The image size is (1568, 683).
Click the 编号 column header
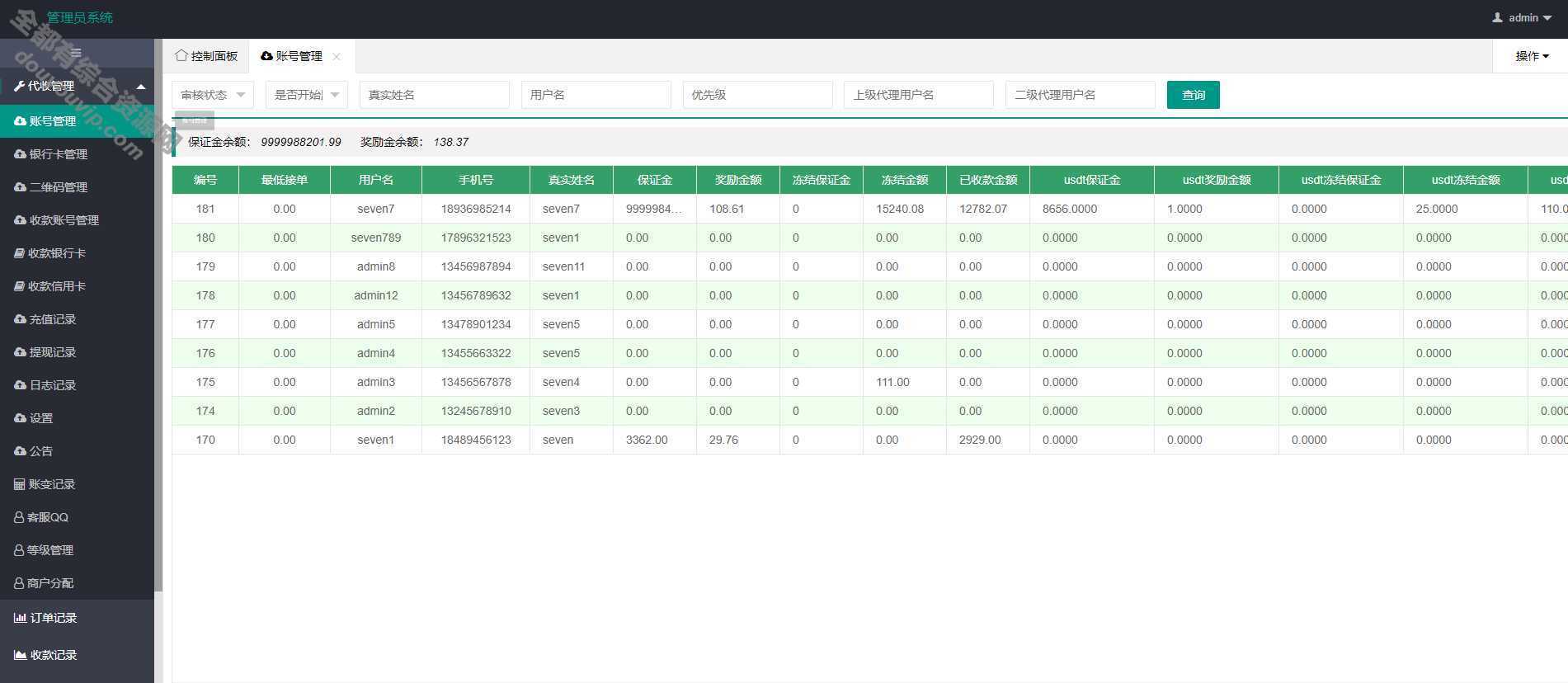coord(205,180)
